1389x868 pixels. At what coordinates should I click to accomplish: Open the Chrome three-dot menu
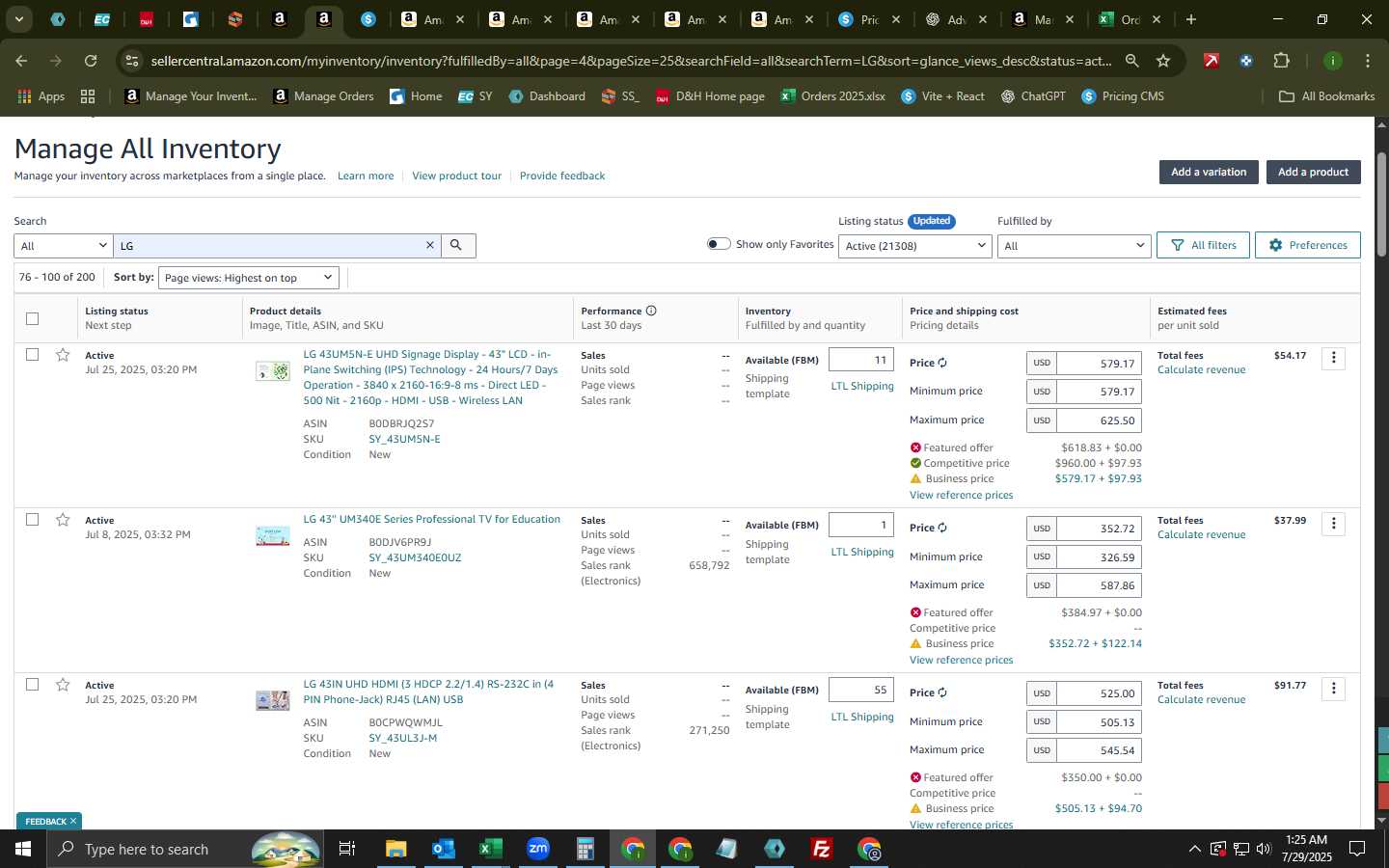(1368, 61)
